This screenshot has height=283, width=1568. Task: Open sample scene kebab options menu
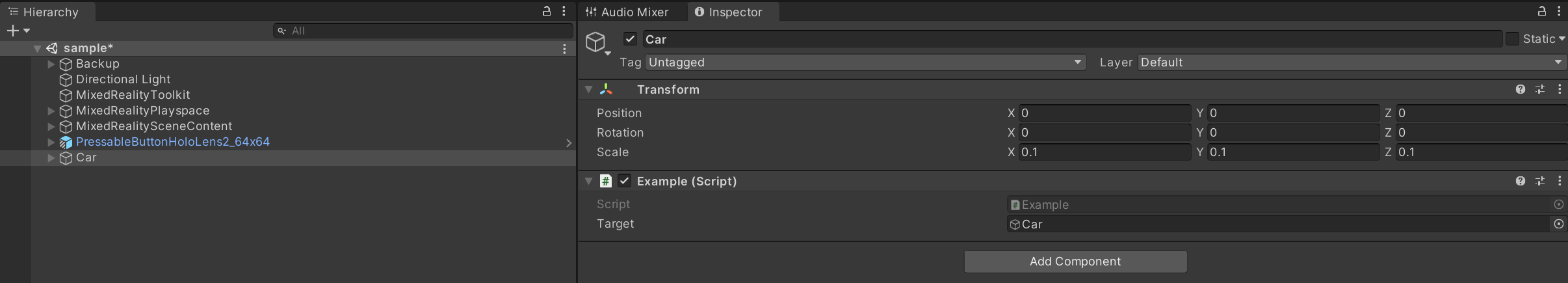point(564,49)
